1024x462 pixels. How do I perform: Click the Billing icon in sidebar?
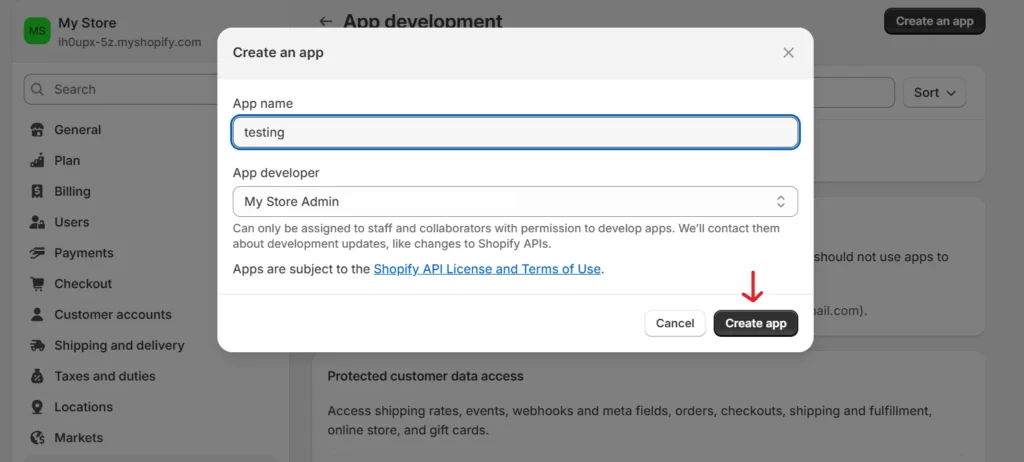coord(38,192)
